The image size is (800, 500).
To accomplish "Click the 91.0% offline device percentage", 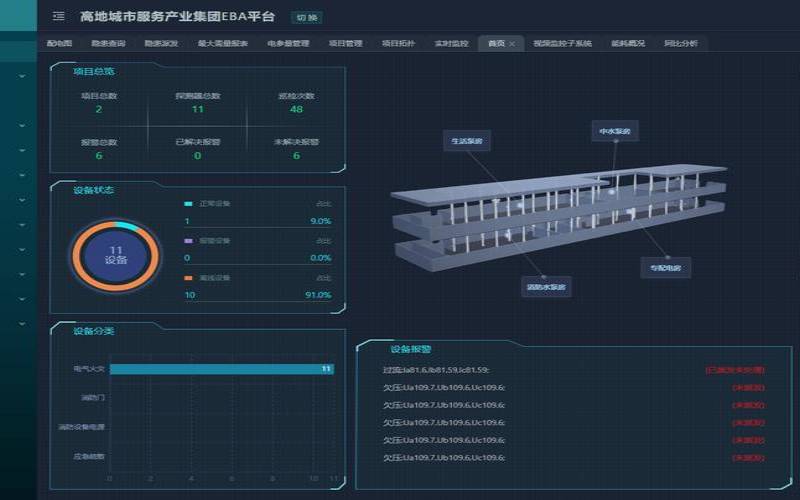I will pyautogui.click(x=318, y=295).
